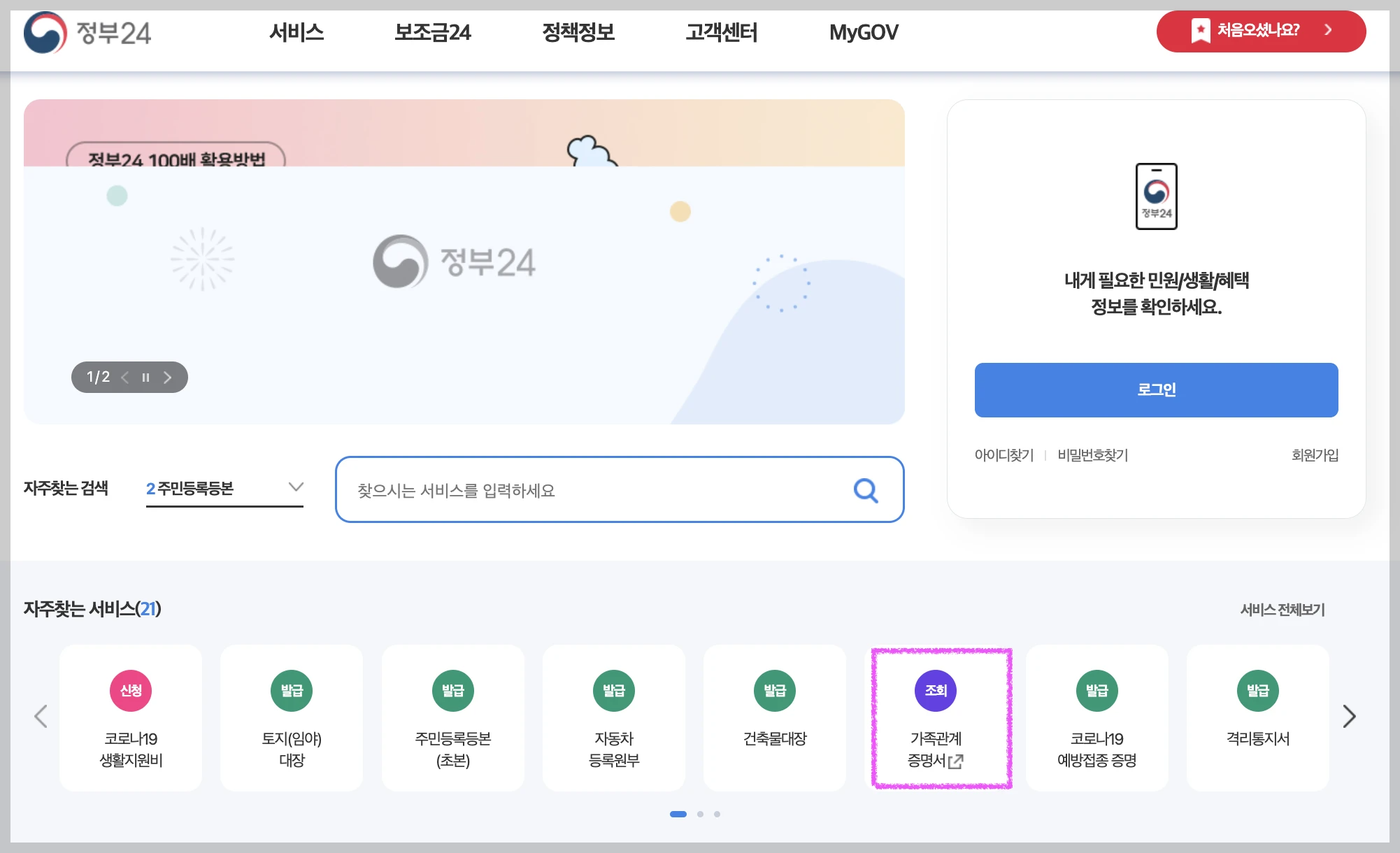This screenshot has width=1400, height=853.
Task: Click the 발급 badge on 격리통지서
Action: pos(1258,691)
